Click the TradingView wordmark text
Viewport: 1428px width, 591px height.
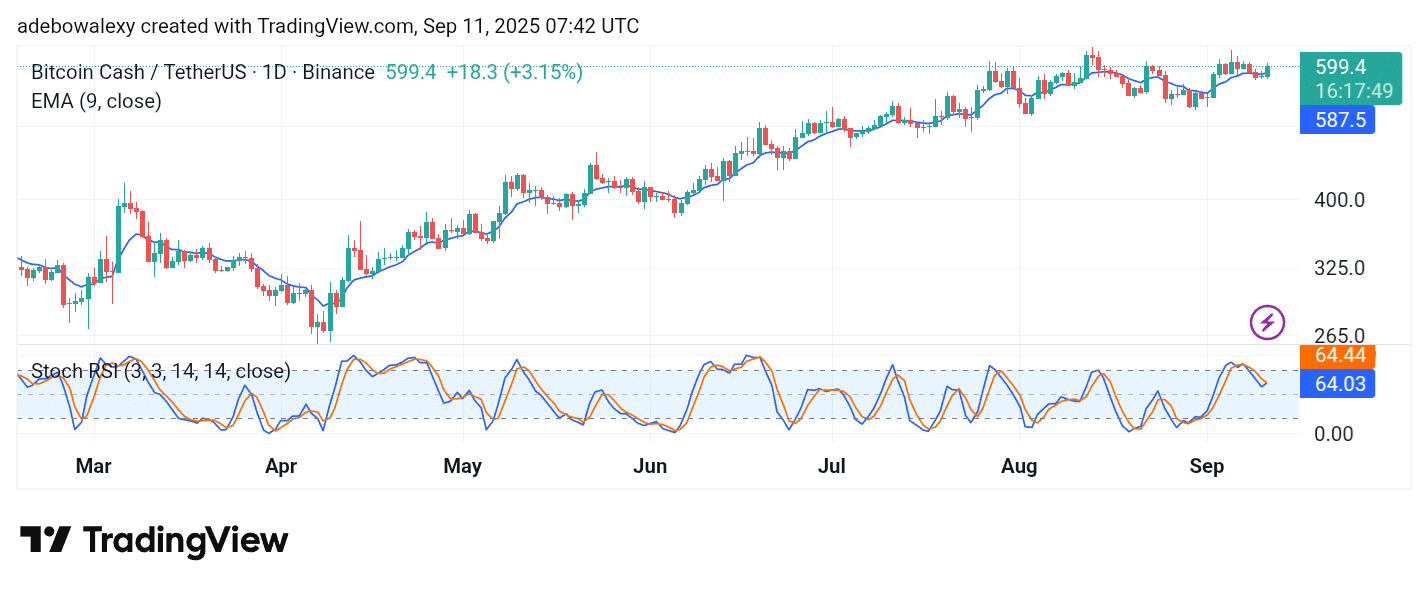(185, 541)
